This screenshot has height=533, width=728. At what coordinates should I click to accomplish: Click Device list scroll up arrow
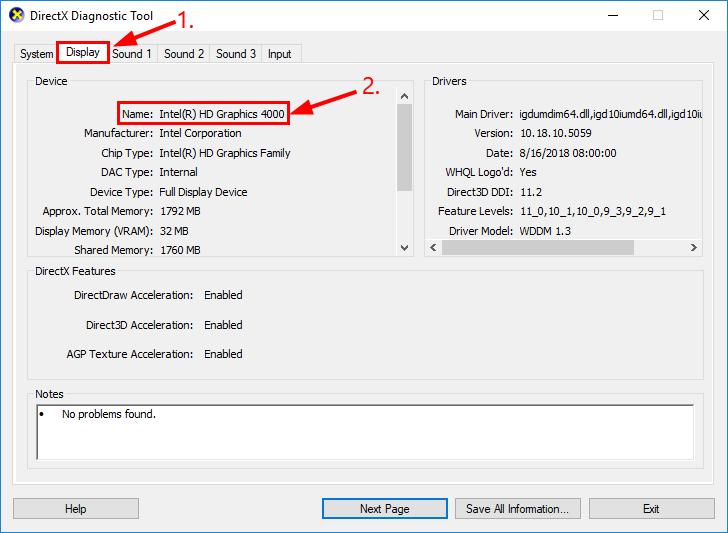[x=404, y=96]
